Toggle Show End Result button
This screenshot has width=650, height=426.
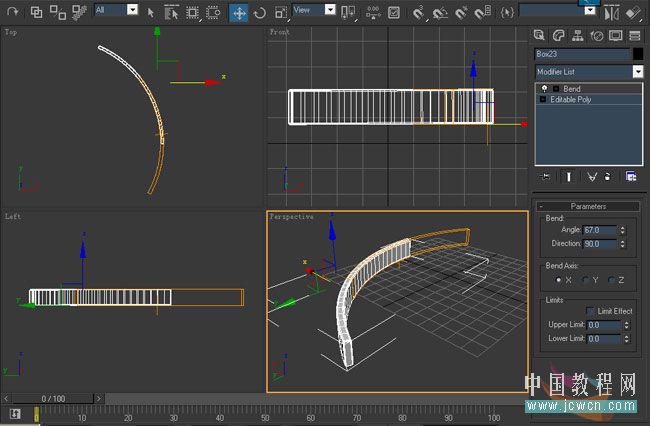pos(568,177)
